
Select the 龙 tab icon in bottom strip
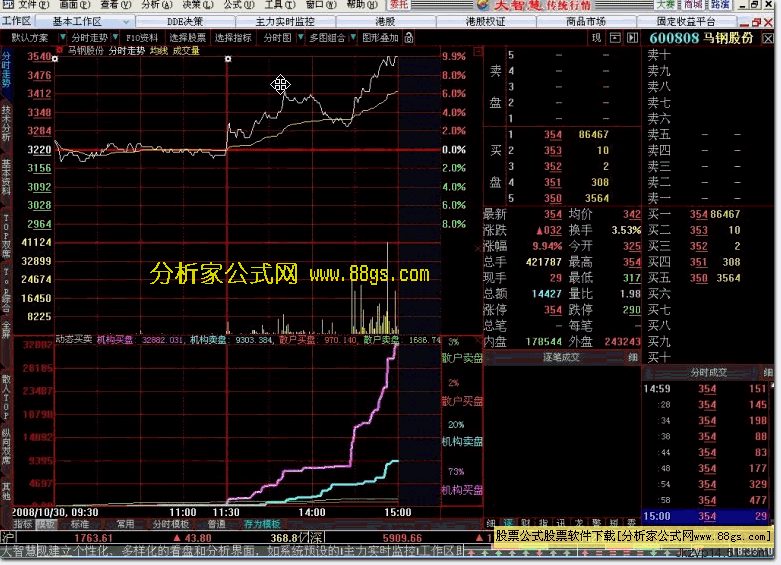point(578,523)
